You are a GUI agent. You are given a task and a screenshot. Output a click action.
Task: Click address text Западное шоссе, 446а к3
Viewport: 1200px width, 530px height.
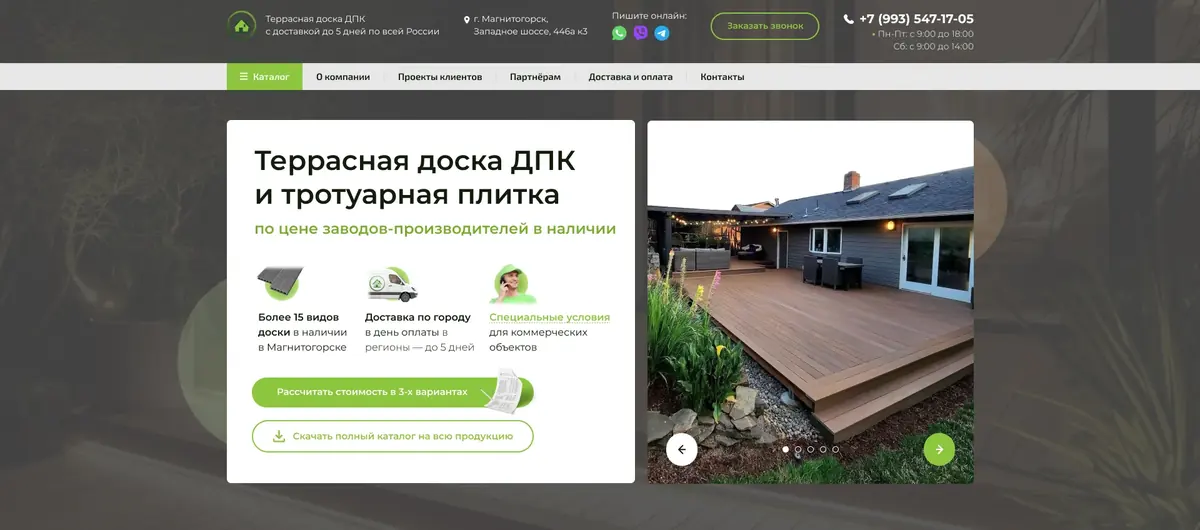(531, 32)
